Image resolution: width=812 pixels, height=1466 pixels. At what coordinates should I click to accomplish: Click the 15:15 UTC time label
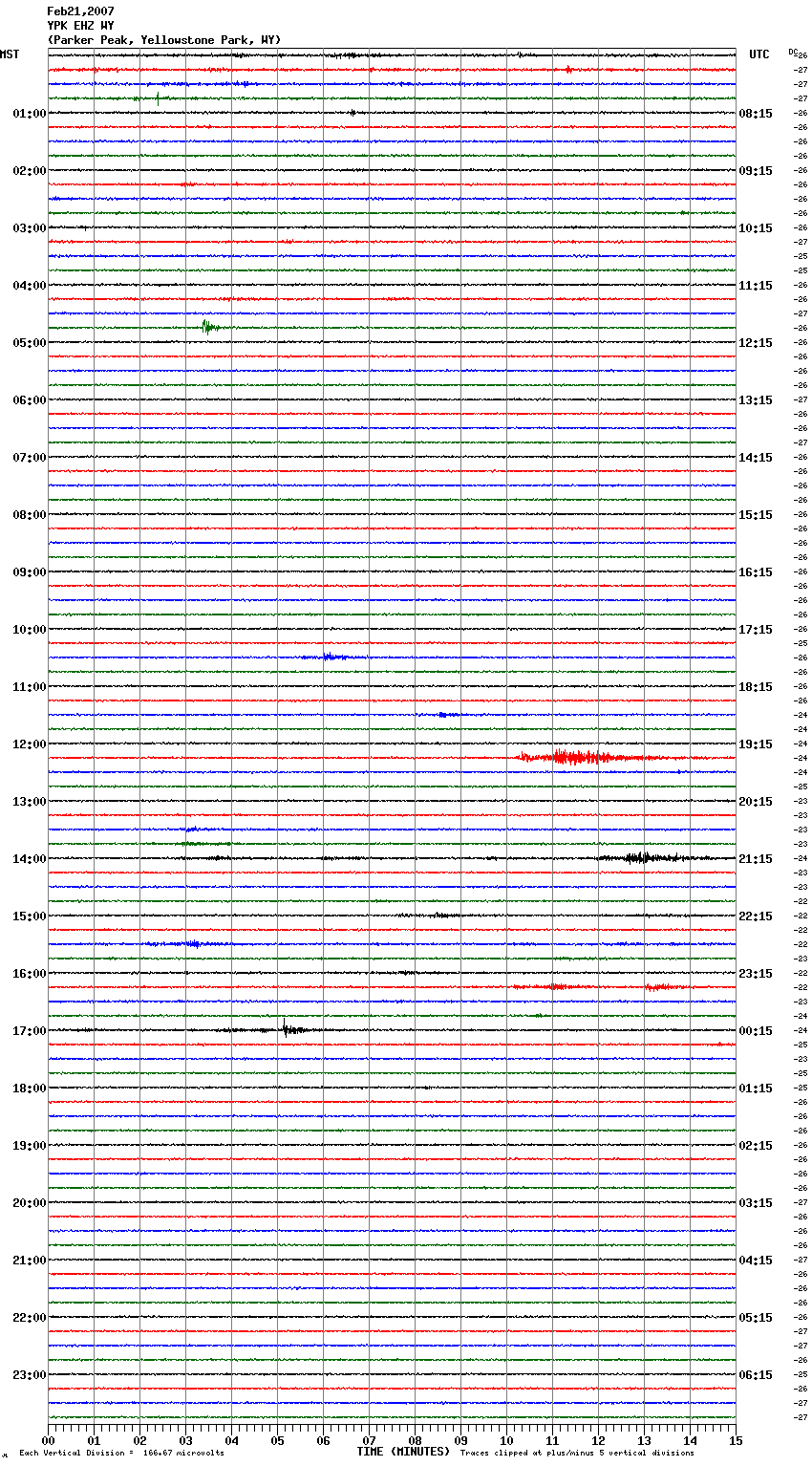click(756, 515)
